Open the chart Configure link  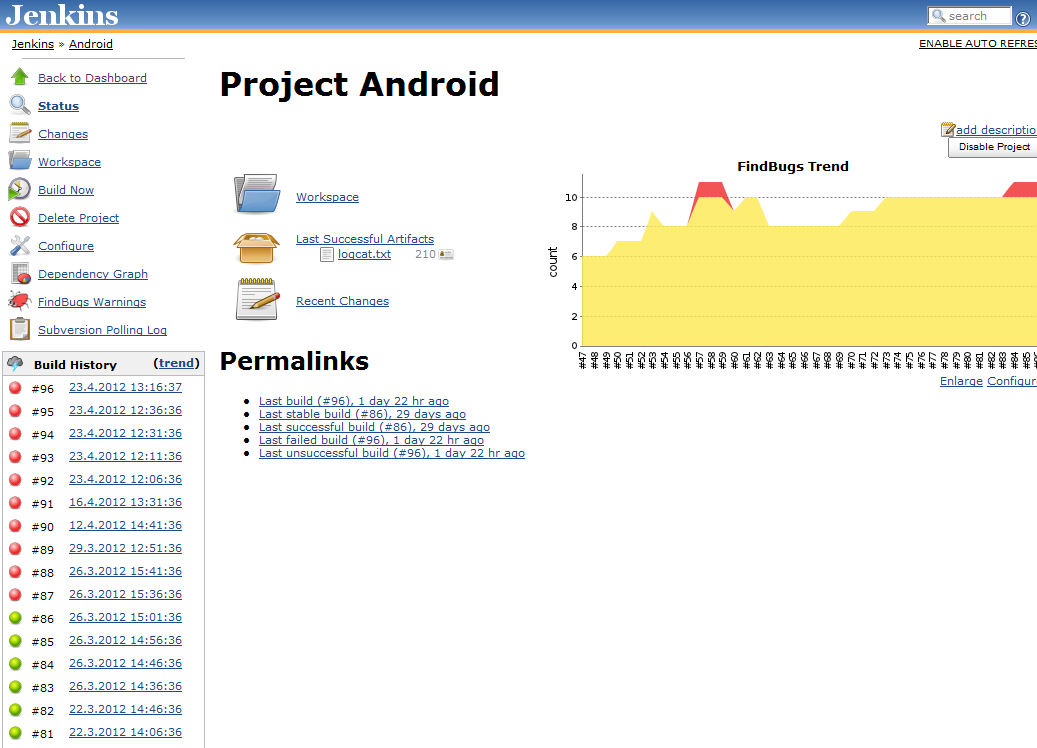tap(1012, 381)
